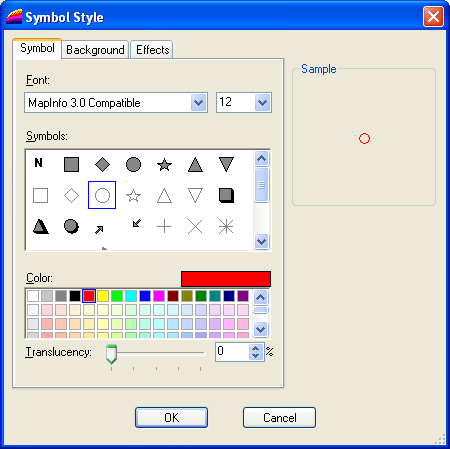Image resolution: width=450 pixels, height=449 pixels.
Task: Click the symbols list scroll down arrow
Action: 261,241
